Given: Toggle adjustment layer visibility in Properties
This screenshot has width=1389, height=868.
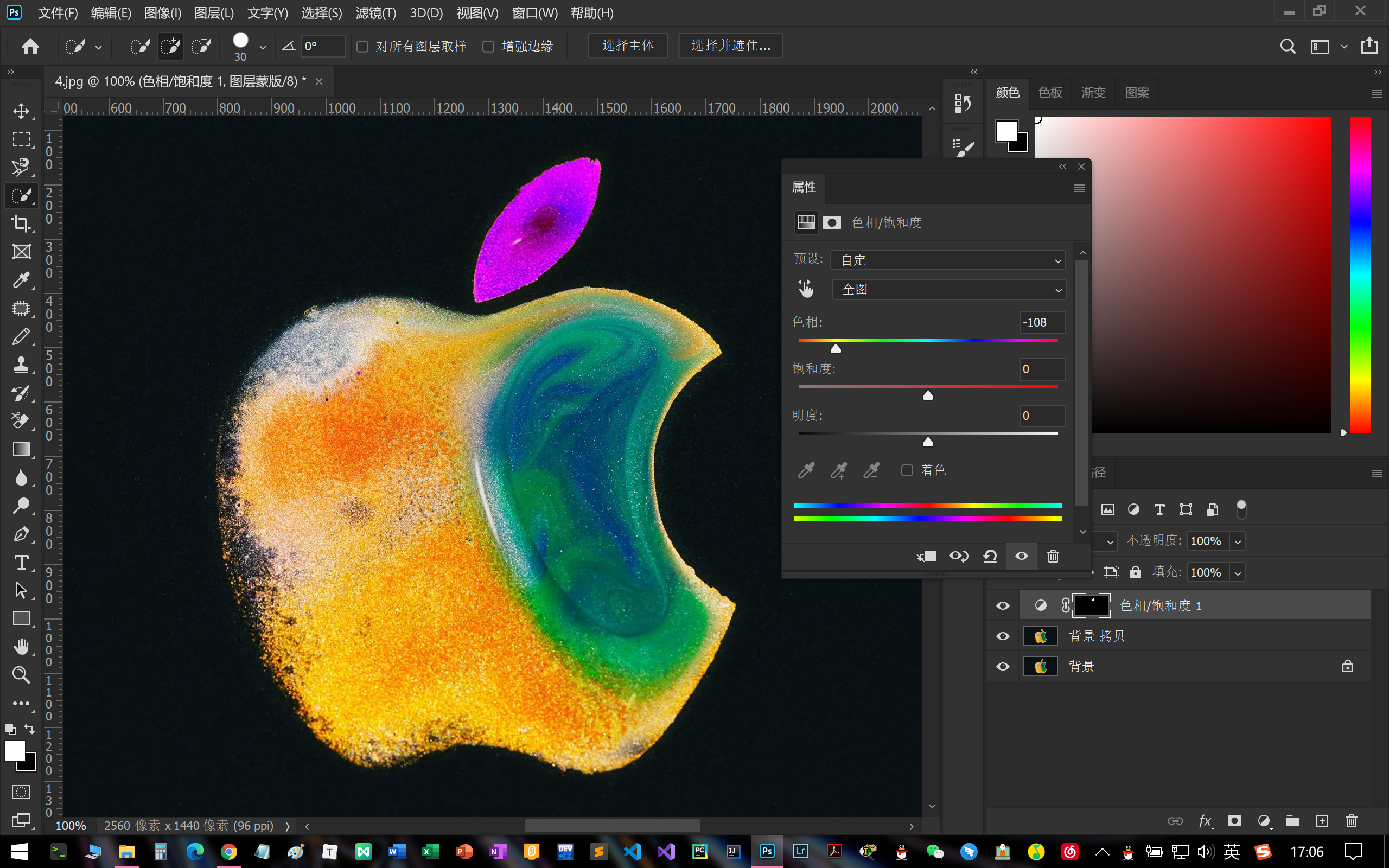Looking at the screenshot, I should [x=1022, y=556].
